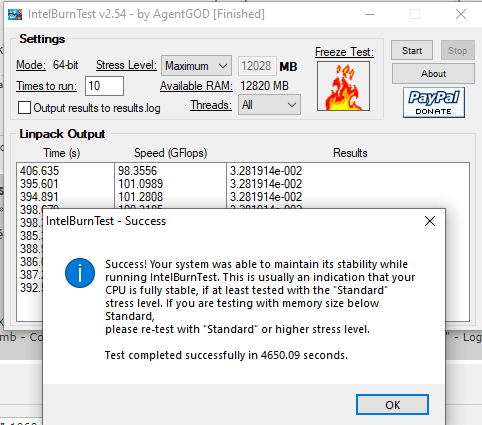Select speed value 101.0989

pos(141,184)
